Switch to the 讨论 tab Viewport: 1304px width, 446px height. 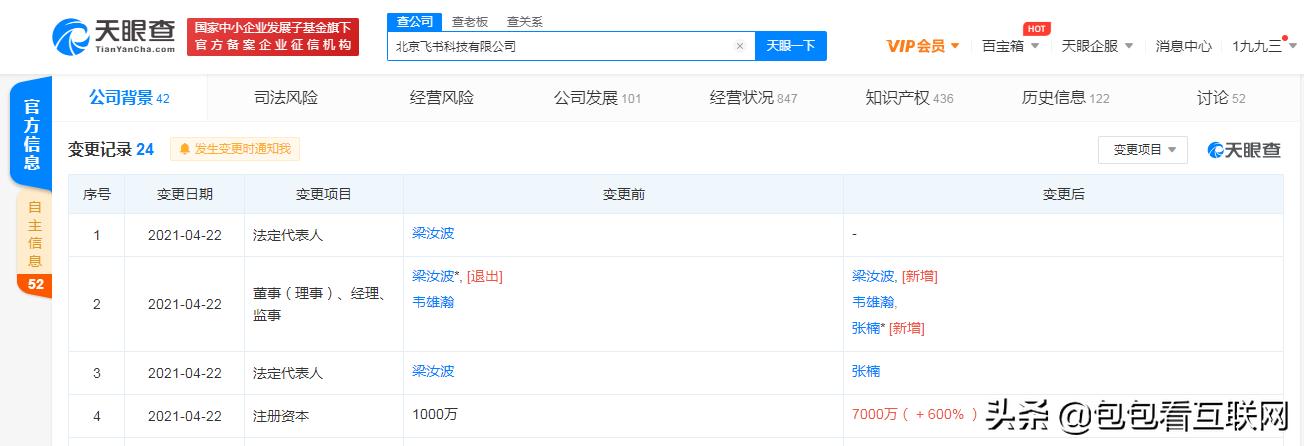click(1221, 98)
